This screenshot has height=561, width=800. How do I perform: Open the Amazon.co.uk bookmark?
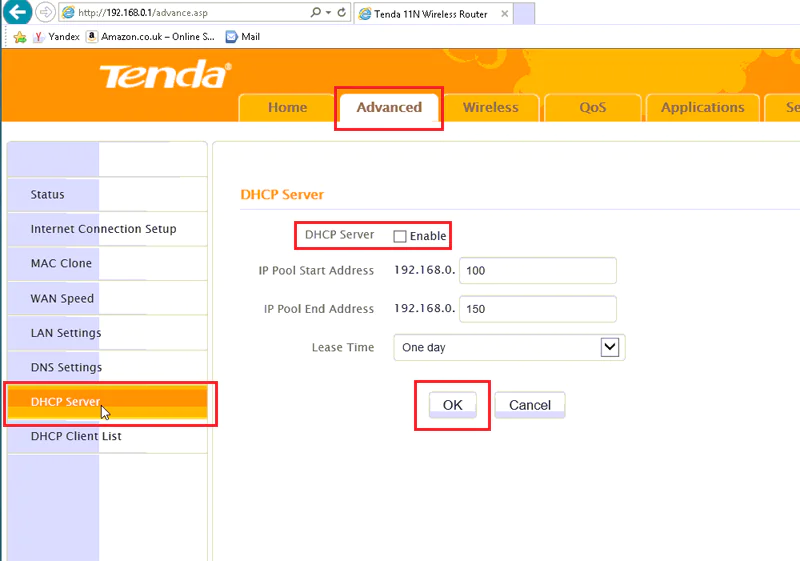click(x=151, y=37)
